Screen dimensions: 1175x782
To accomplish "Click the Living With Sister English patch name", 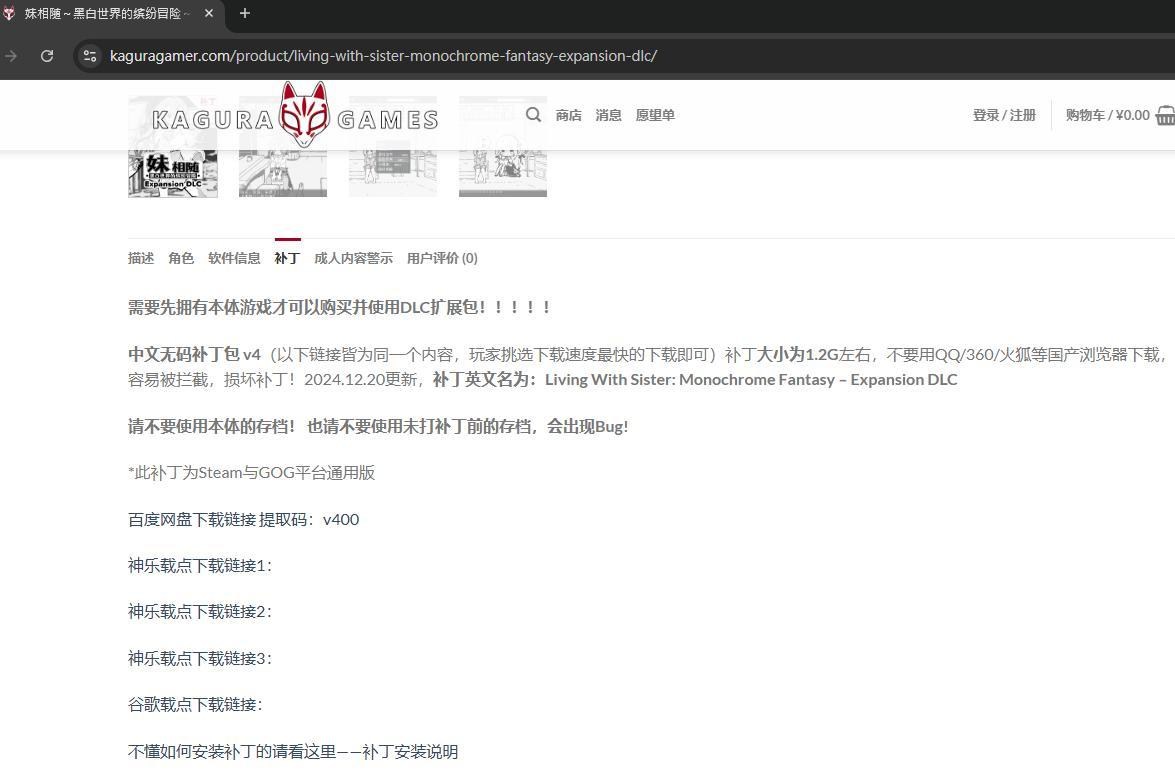I will (751, 380).
